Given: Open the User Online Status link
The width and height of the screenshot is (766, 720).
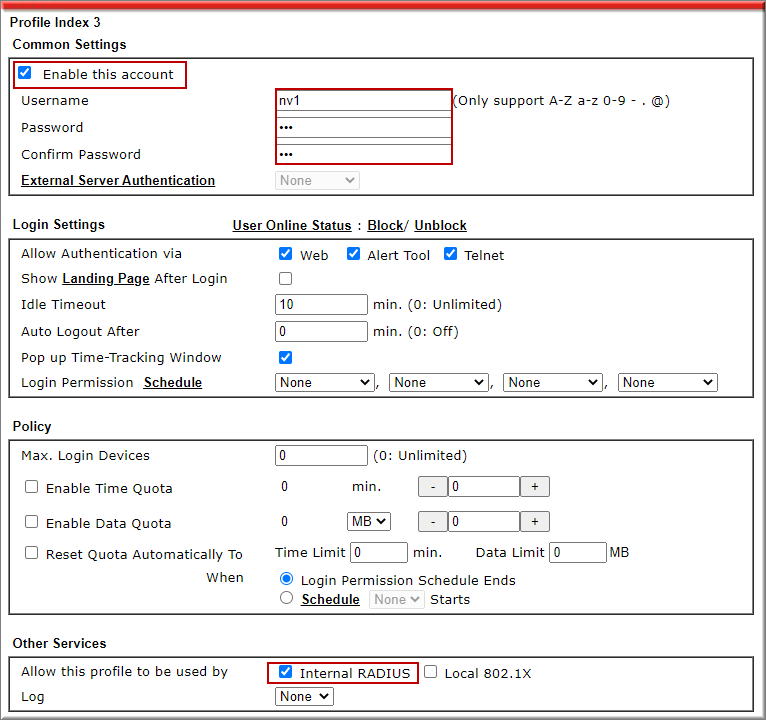Looking at the screenshot, I should [x=292, y=226].
